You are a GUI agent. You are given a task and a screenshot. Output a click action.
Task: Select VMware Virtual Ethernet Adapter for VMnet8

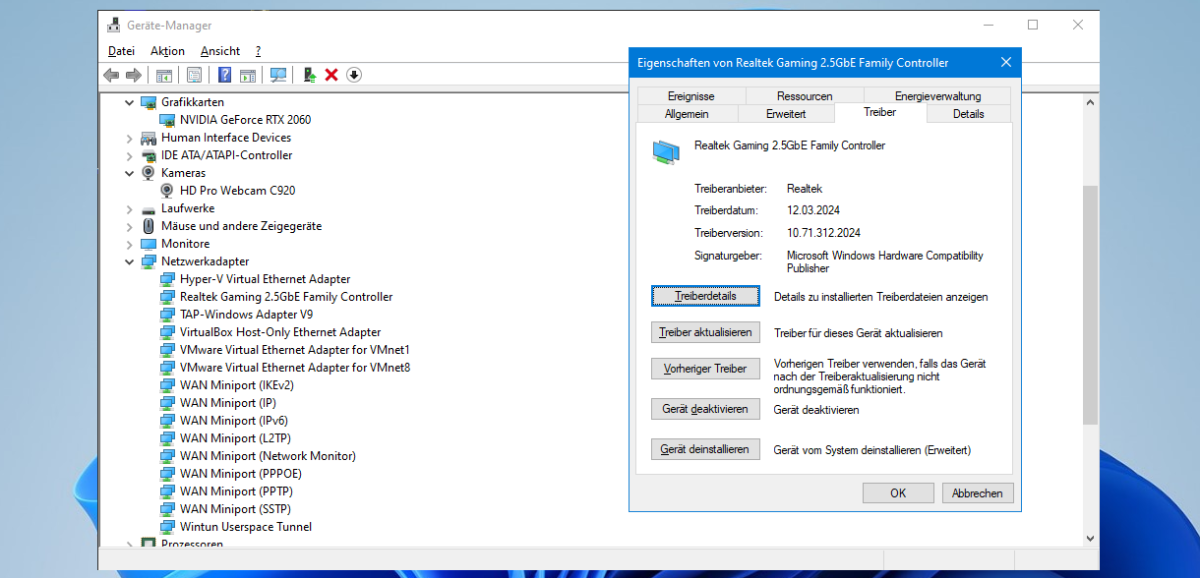[295, 367]
